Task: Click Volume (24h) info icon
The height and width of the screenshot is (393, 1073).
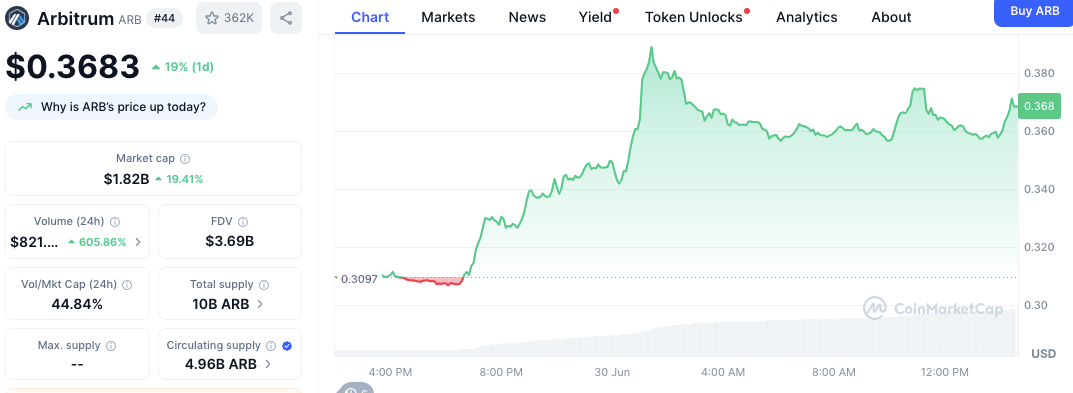Action: coord(115,222)
